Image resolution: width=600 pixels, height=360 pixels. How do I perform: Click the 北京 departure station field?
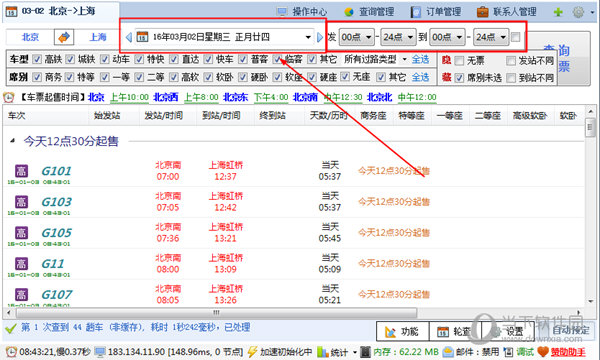[30, 37]
